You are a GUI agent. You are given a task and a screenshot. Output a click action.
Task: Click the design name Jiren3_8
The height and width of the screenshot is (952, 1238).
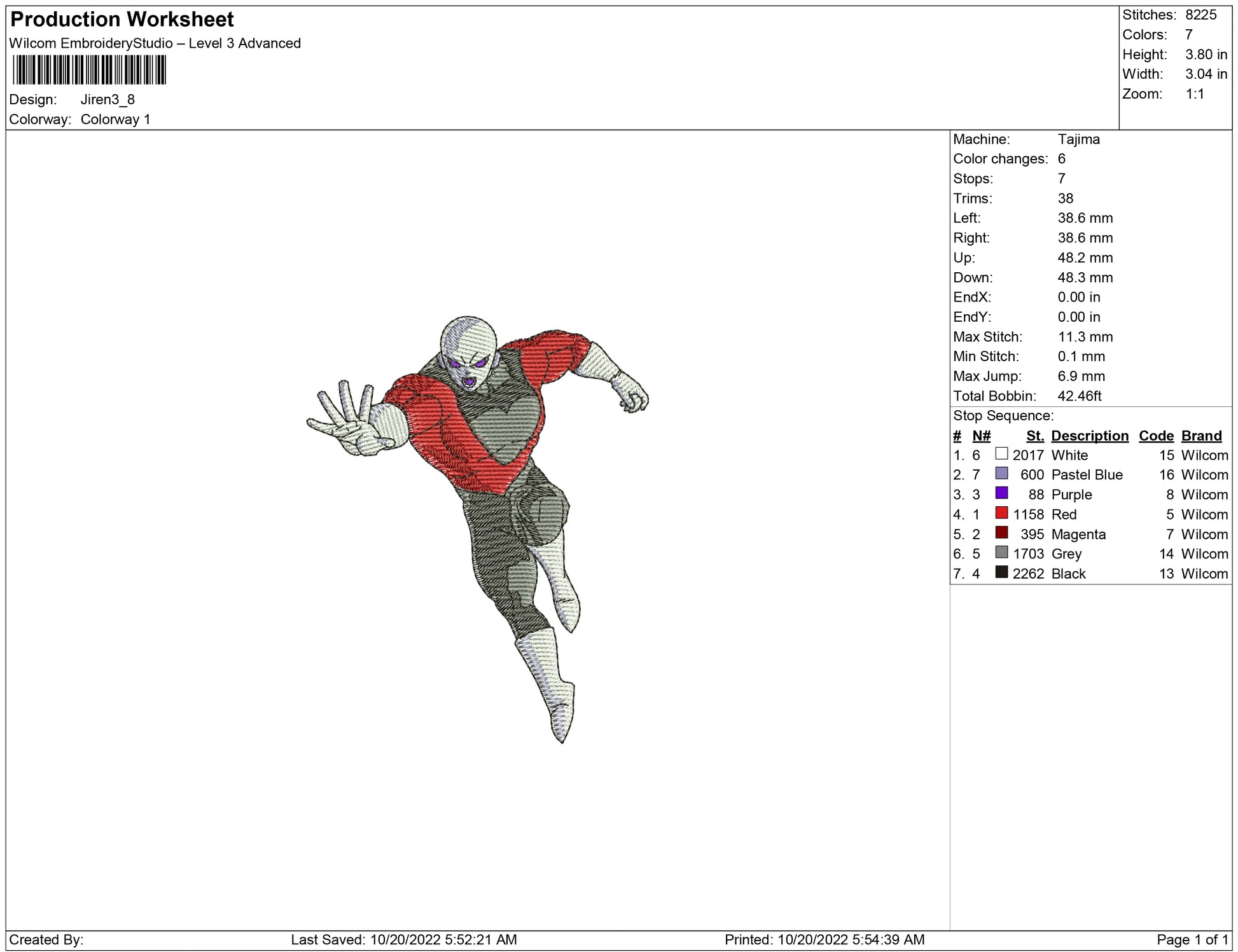pos(108,100)
